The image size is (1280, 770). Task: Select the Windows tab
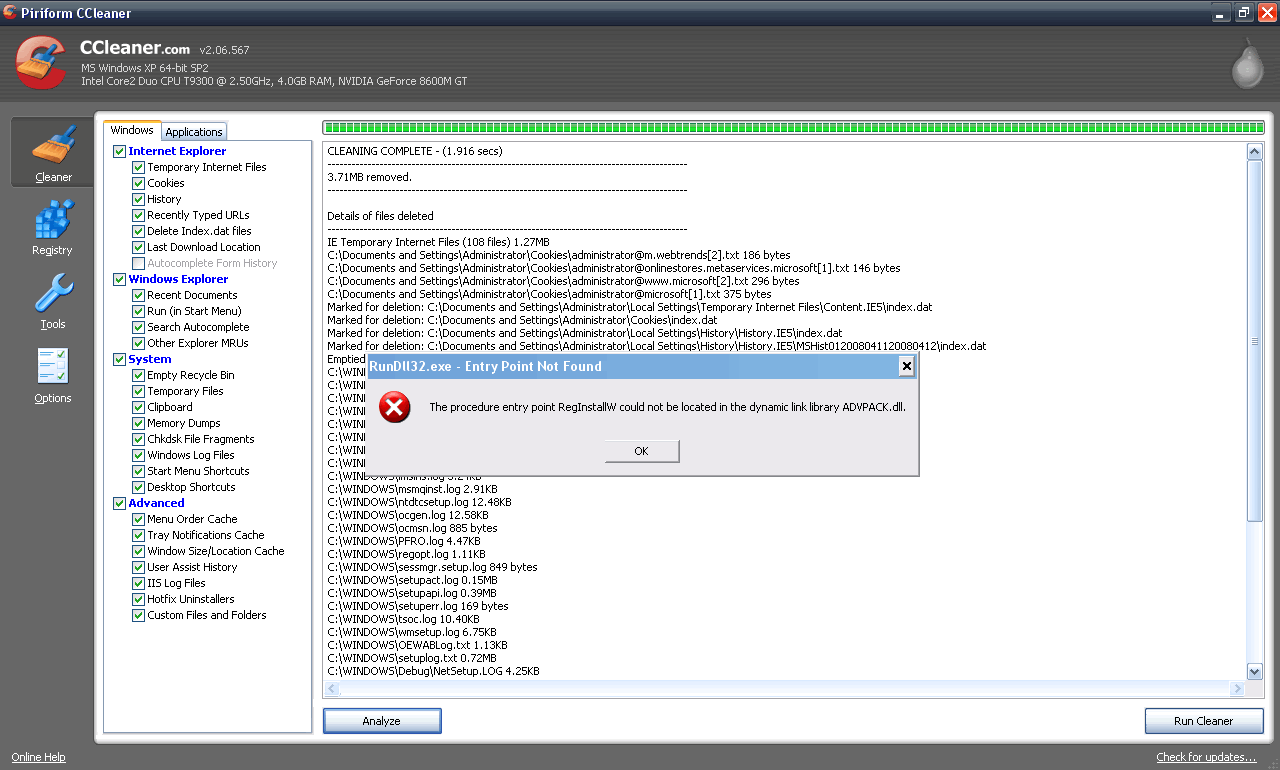[x=132, y=130]
